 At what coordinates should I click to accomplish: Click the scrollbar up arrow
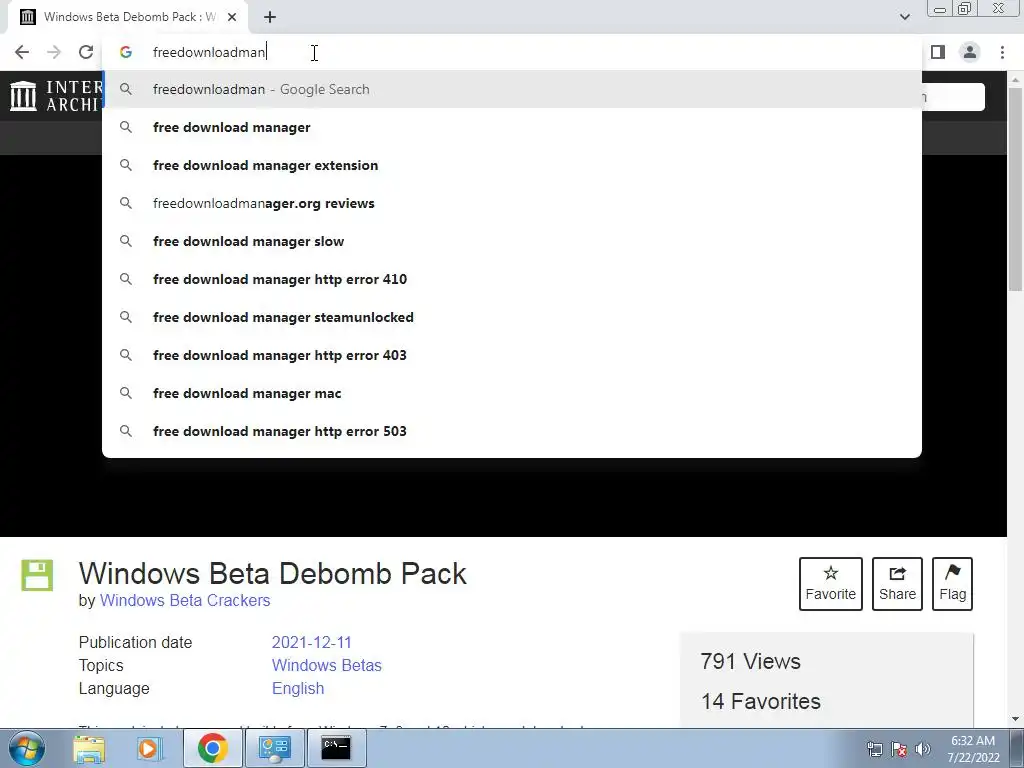1016,79
